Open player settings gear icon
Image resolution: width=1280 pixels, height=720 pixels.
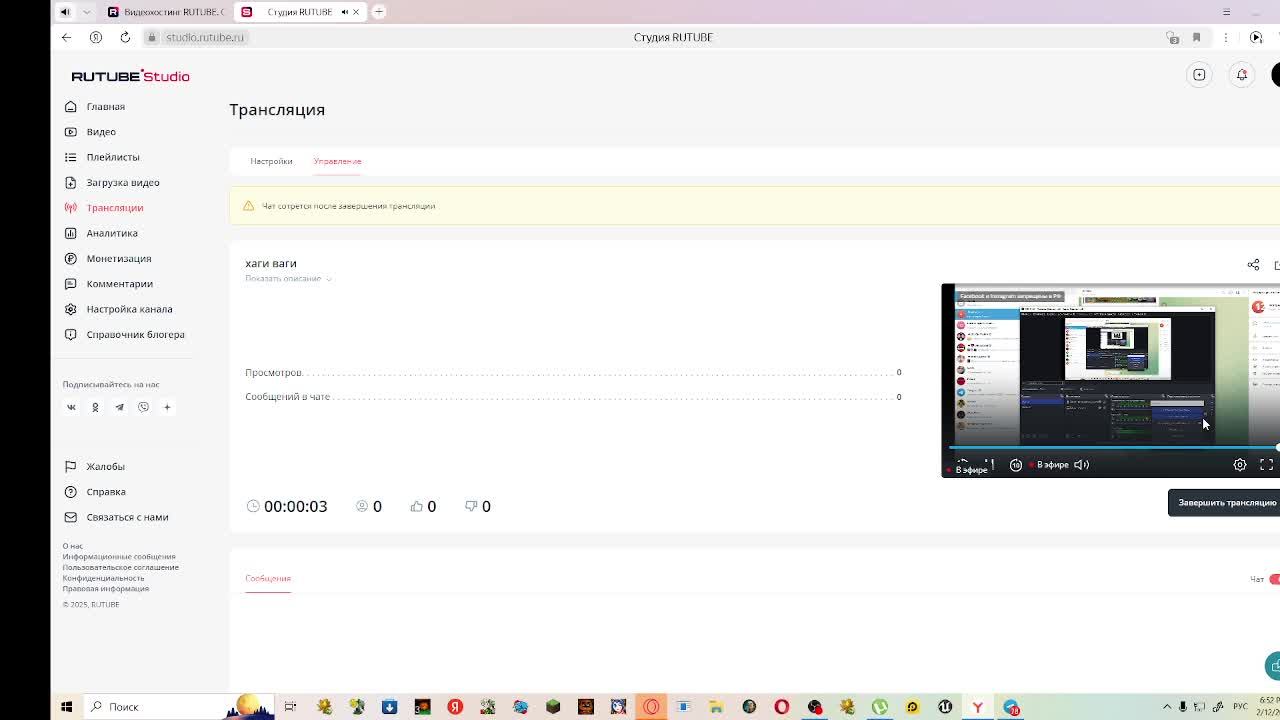coord(1240,464)
